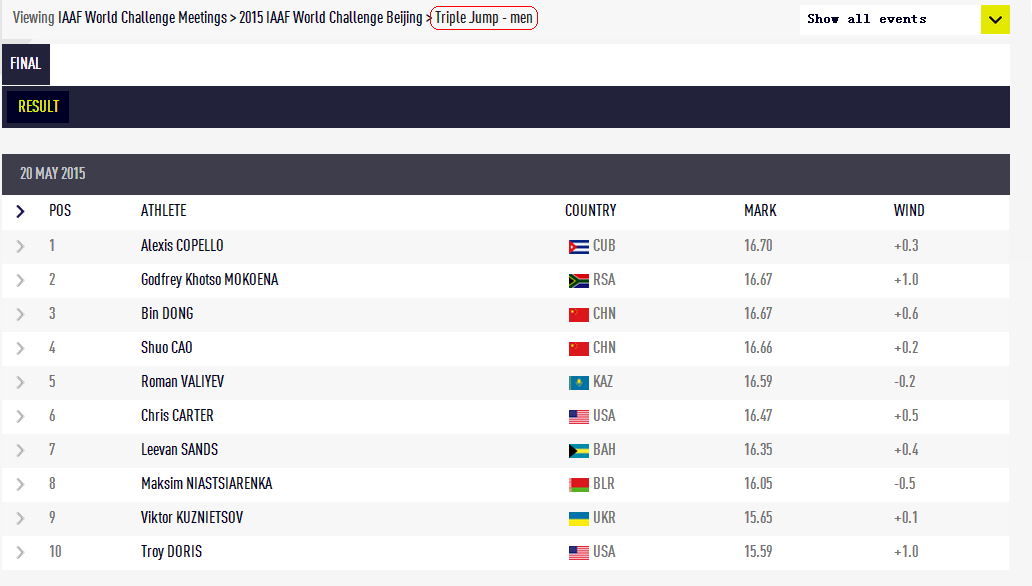1032x586 pixels.
Task: Expand Roman VALIYEV row chevron
Action: point(20,383)
